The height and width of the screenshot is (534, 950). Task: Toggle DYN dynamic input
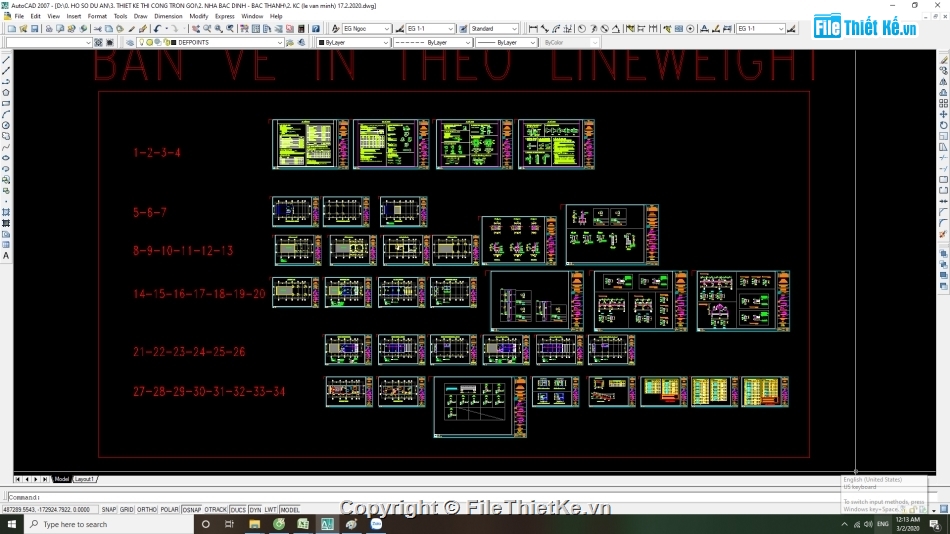tap(255, 510)
